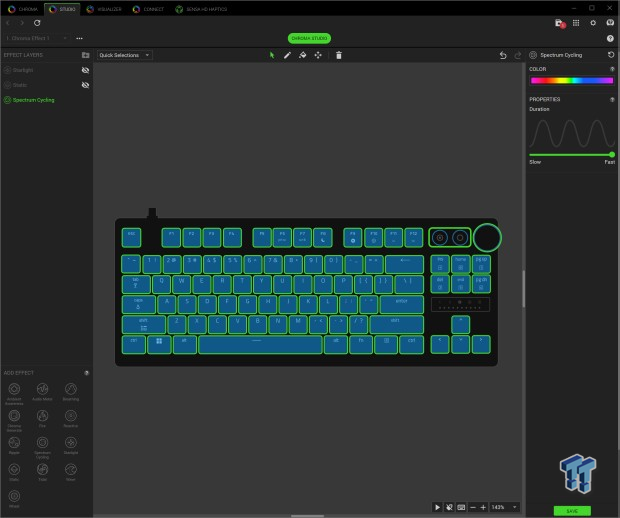Image resolution: width=620 pixels, height=518 pixels.
Task: Switch to the Sensa HD Haptics tab
Action: tap(201, 9)
